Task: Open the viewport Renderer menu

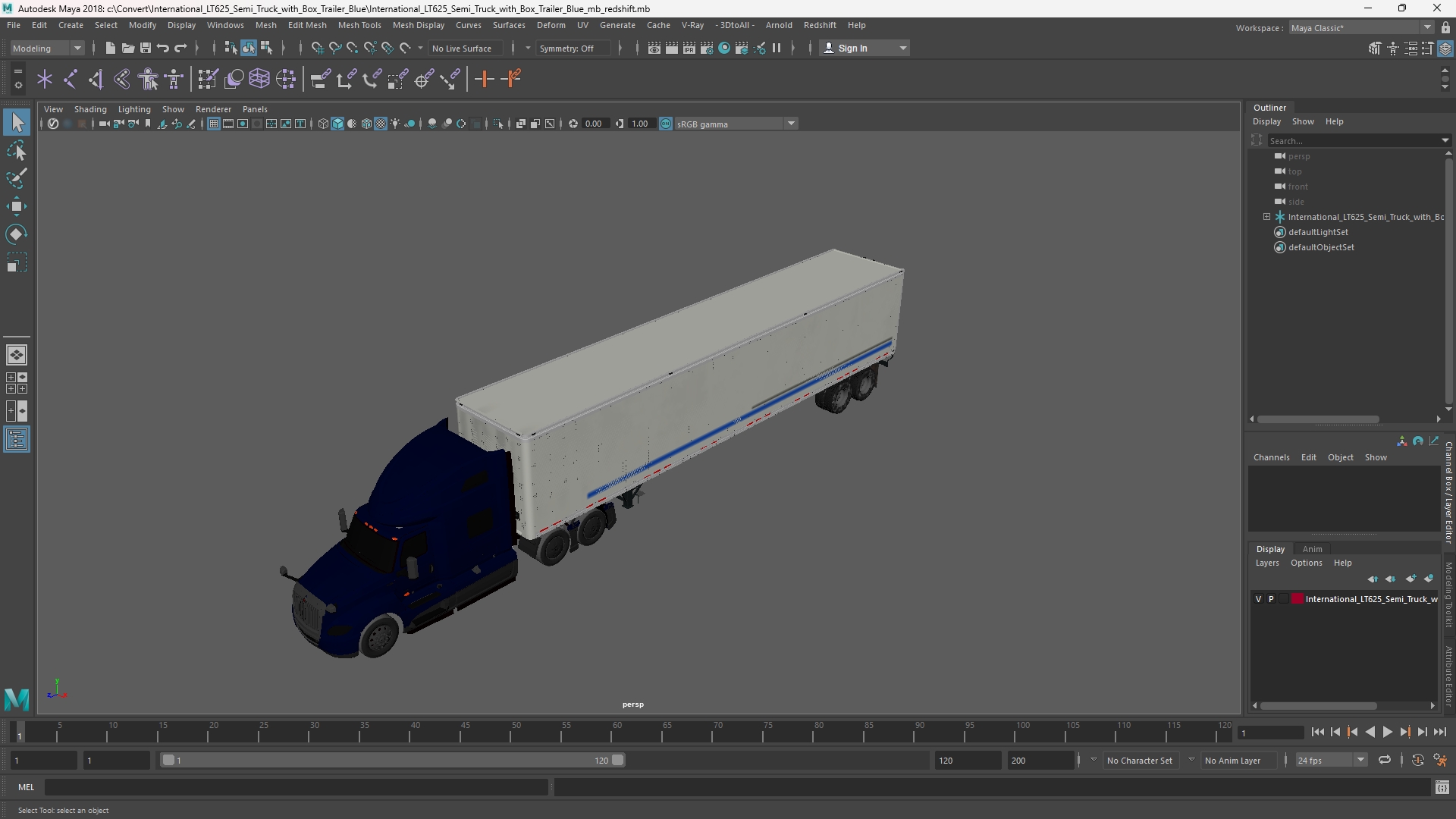Action: 213,109
